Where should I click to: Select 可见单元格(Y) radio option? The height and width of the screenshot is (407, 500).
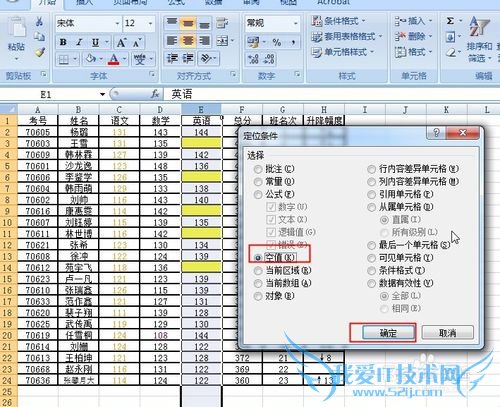[371, 258]
